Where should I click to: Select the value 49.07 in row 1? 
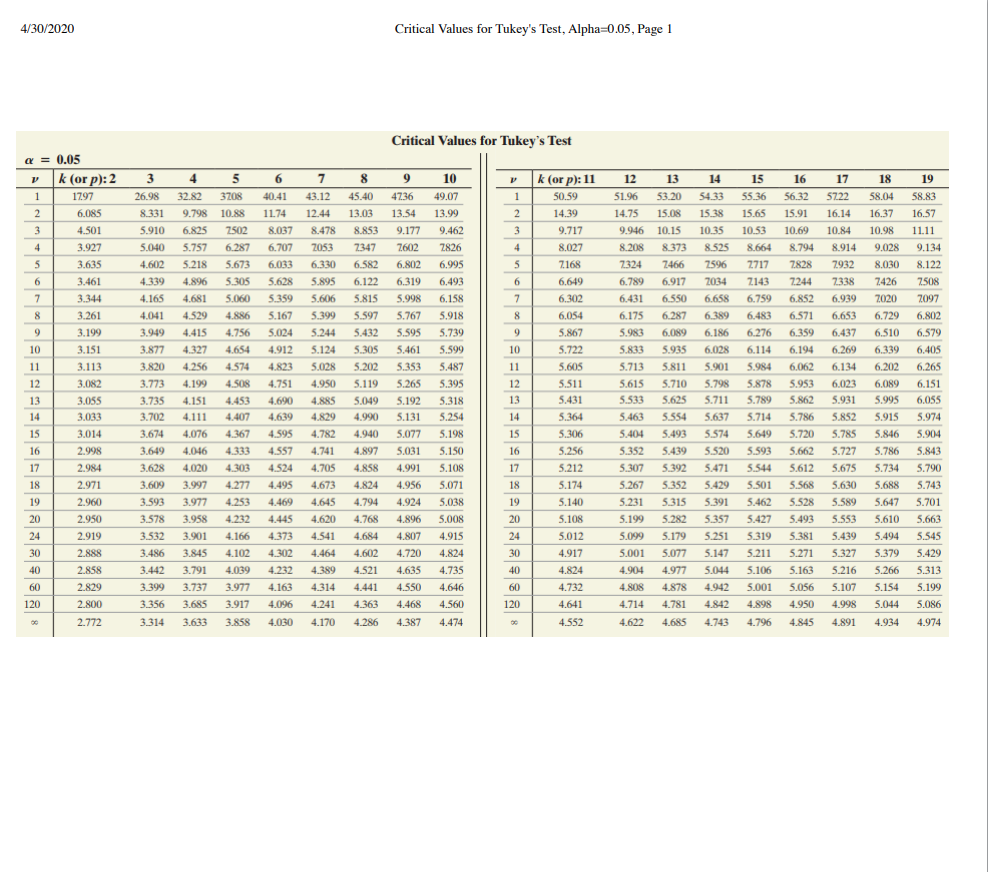(448, 197)
